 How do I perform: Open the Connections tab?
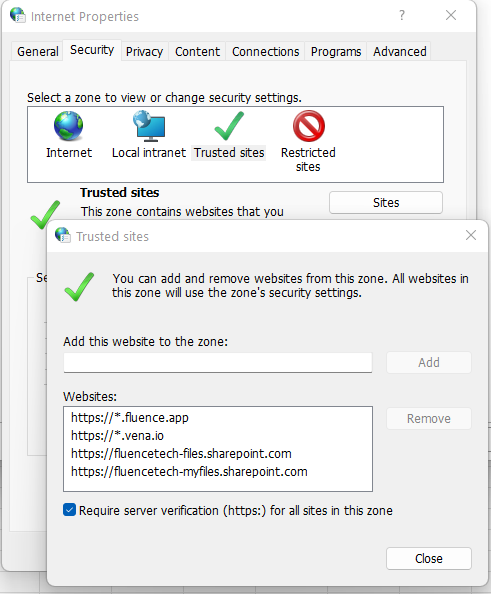click(x=266, y=52)
